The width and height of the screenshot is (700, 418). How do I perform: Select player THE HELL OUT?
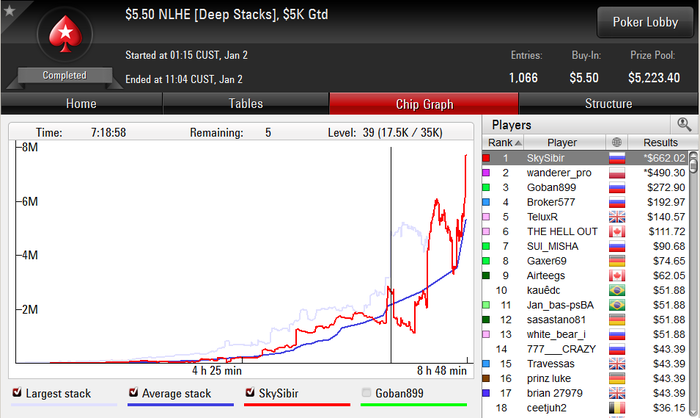[585, 232]
